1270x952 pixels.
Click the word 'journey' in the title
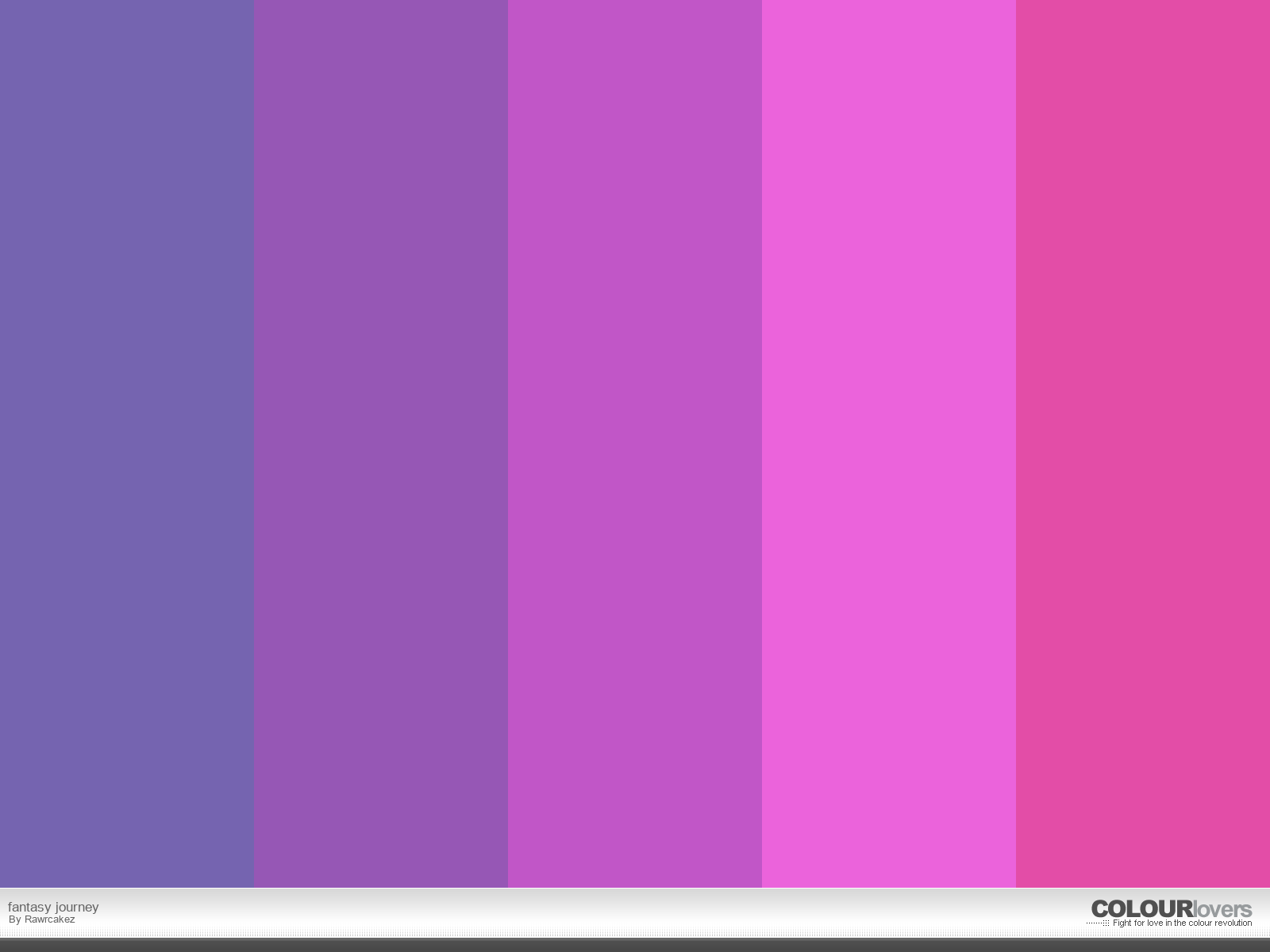[x=77, y=907]
